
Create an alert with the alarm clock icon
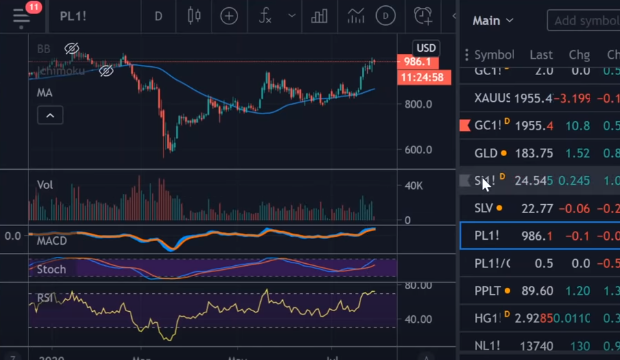click(422, 16)
